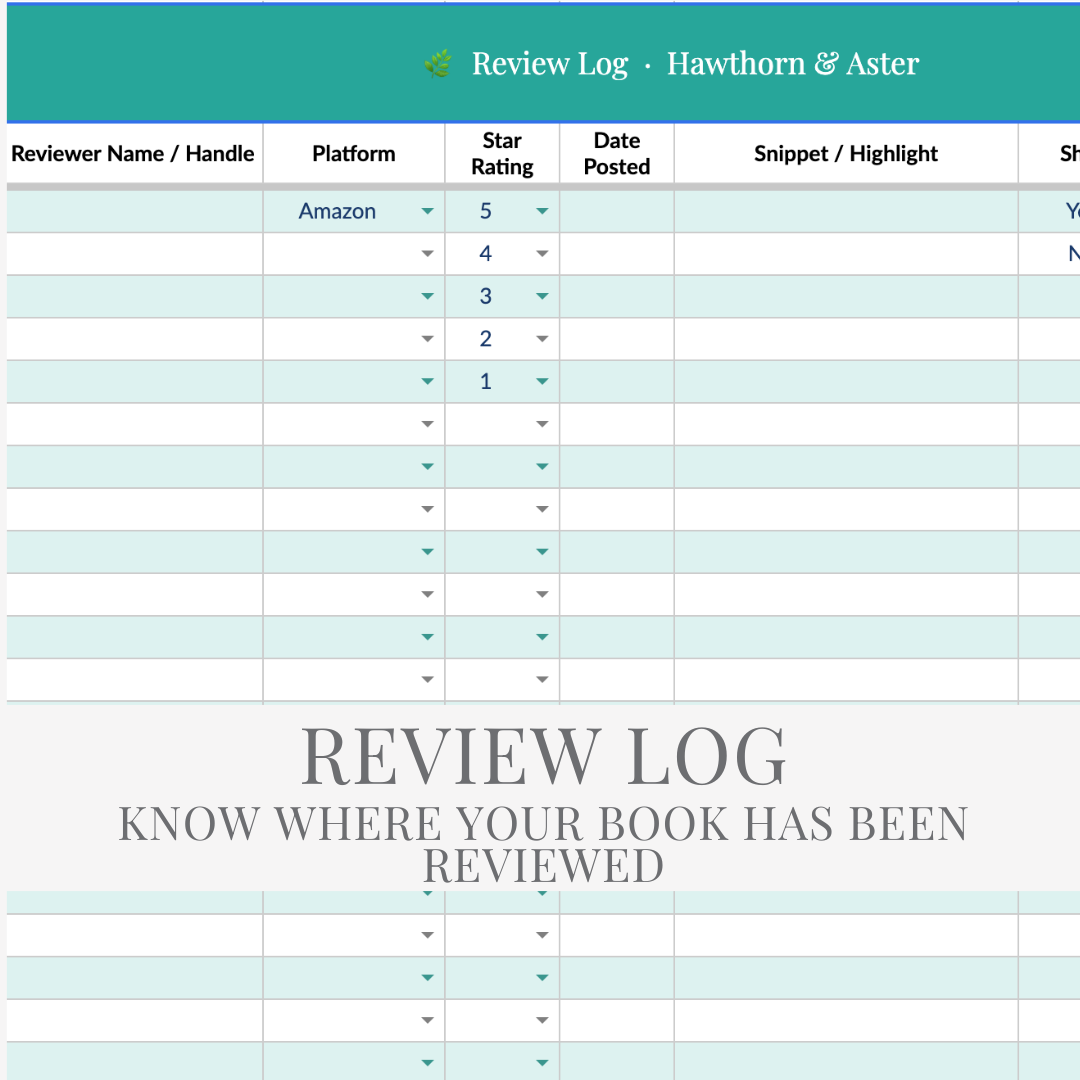Screen dimensions: 1080x1080
Task: Click Snippet cell in the 4-star row
Action: pos(846,254)
